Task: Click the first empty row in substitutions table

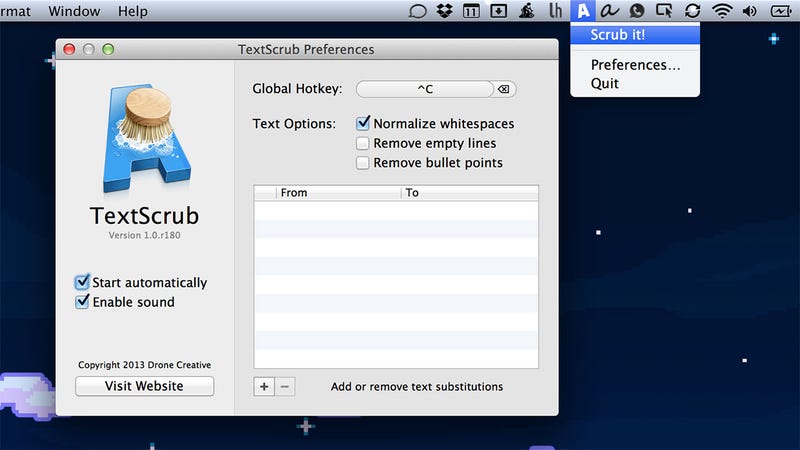Action: pos(396,210)
